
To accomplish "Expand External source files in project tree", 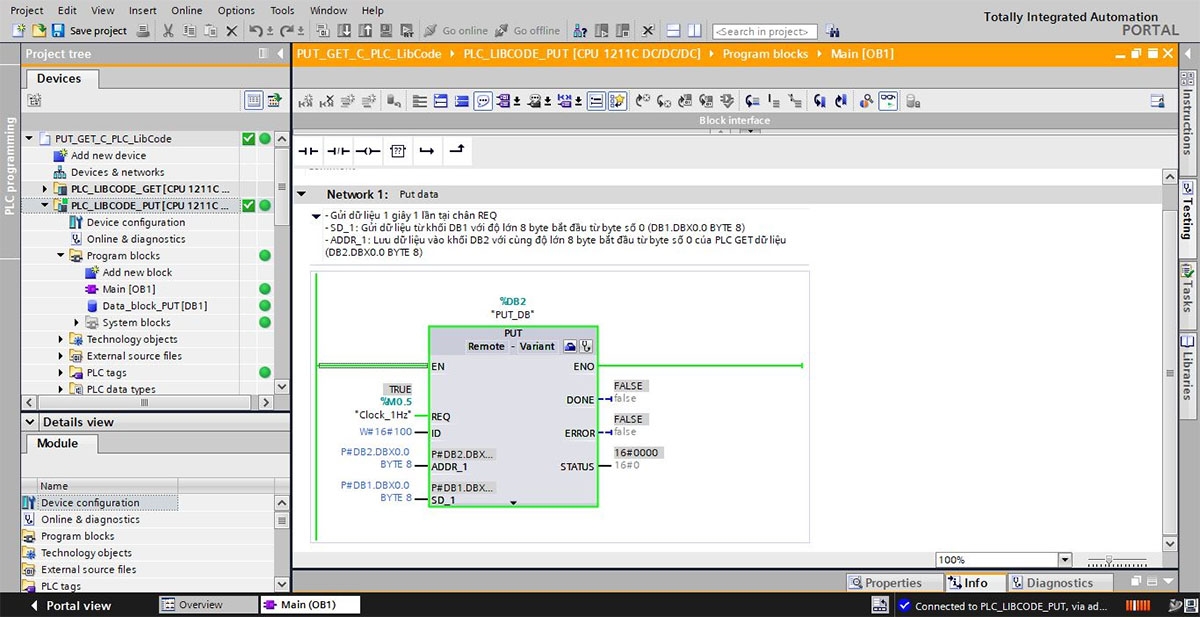I will (x=61, y=356).
